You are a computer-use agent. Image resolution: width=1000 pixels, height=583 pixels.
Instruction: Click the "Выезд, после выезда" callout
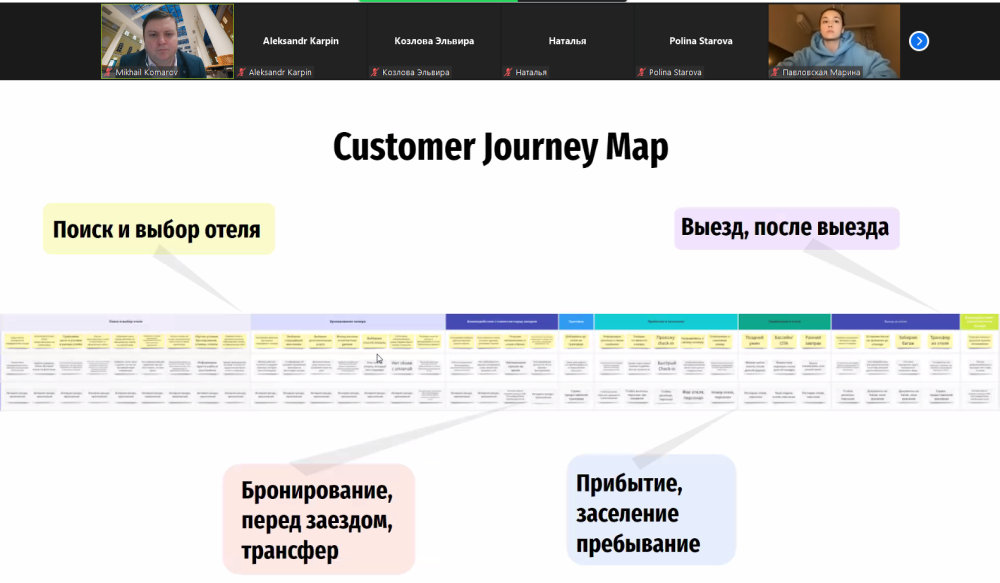point(785,227)
